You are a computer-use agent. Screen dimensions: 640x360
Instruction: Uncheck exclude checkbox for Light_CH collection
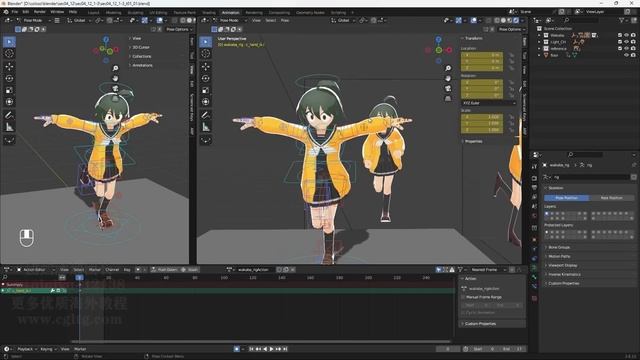tap(620, 42)
